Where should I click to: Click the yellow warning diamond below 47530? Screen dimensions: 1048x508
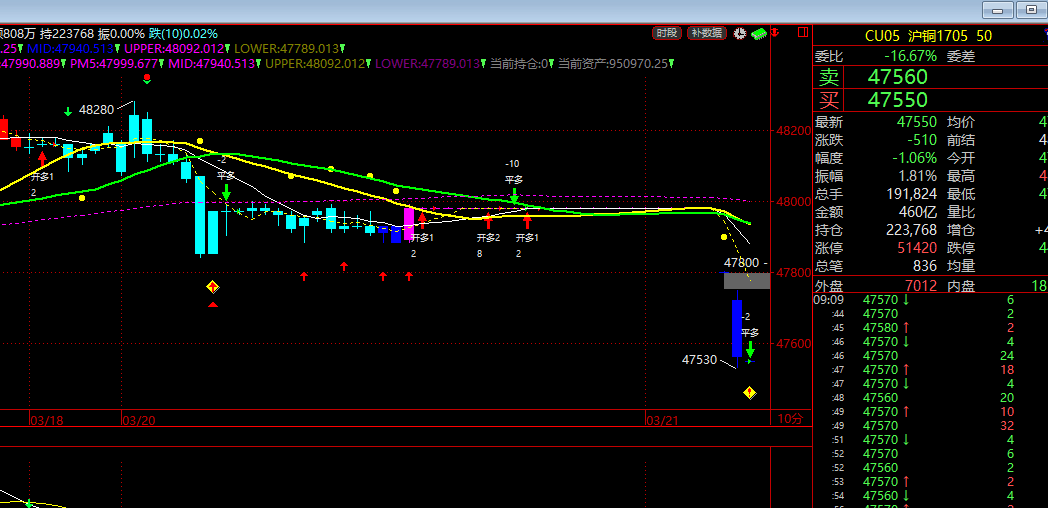pos(749,393)
